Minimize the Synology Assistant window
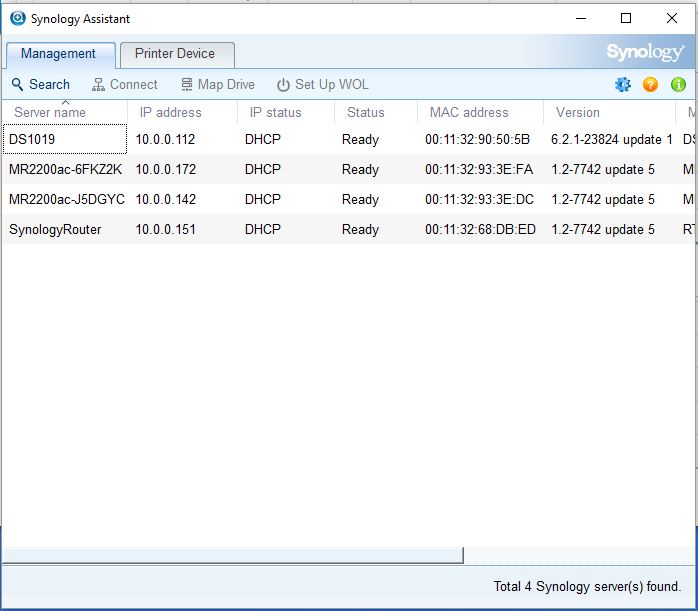Viewport: 698px width, 611px height. point(581,18)
